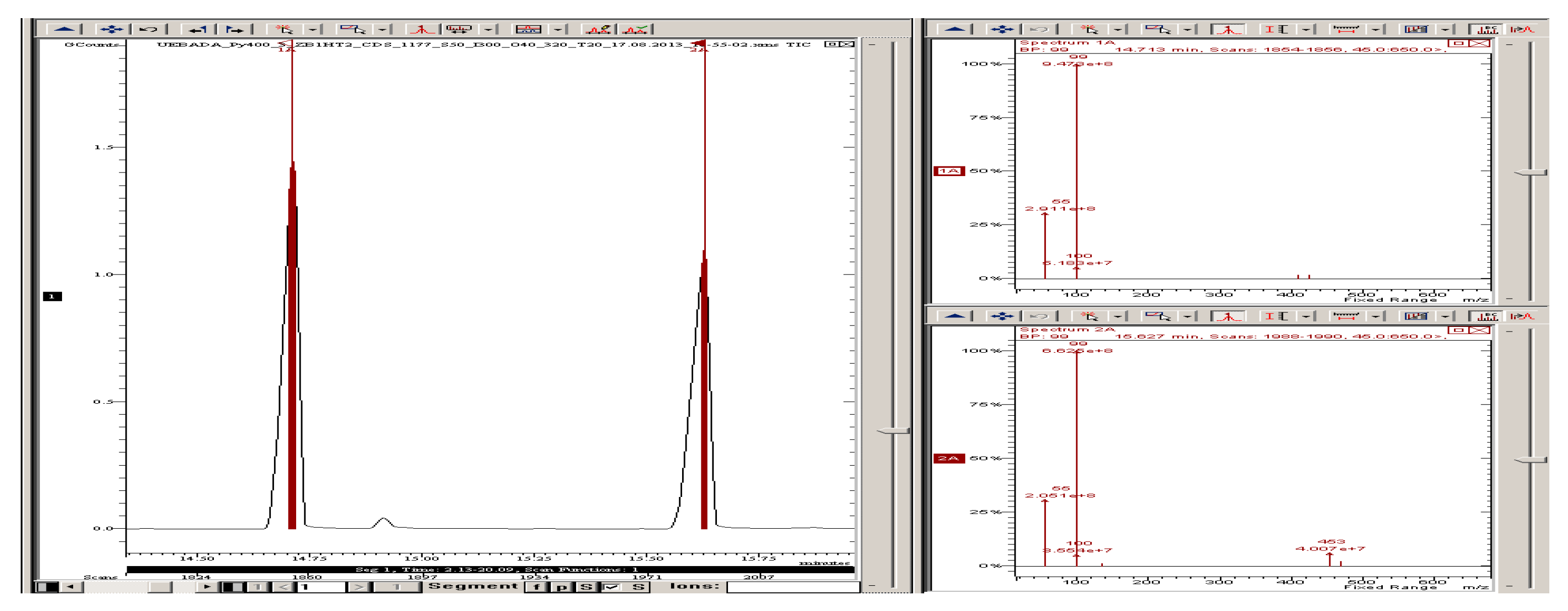The height and width of the screenshot is (611, 1568).
Task: Toggle the checkbox beside Segment S button
Action: point(612,587)
